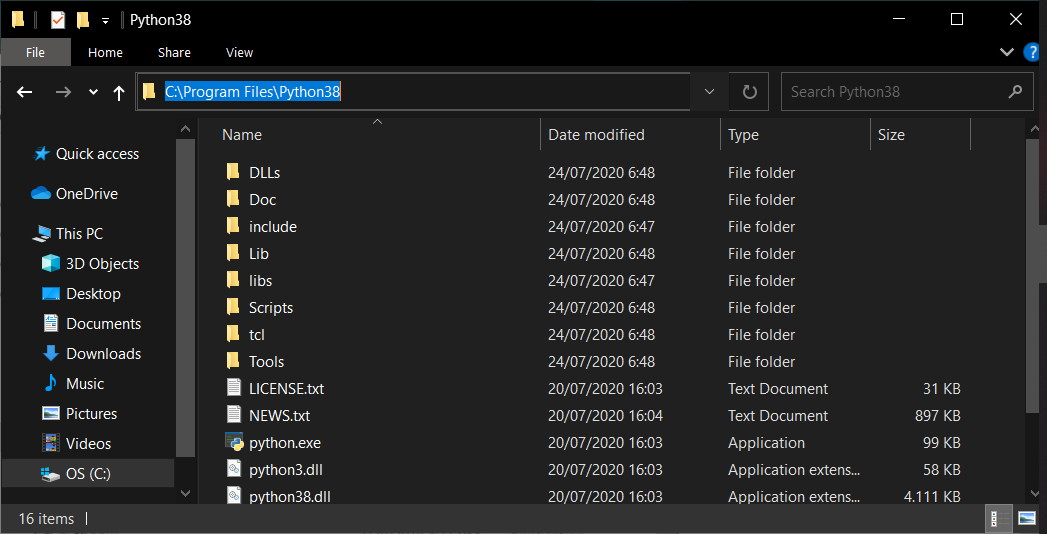Click navigation pane scroll up arrow
The width and height of the screenshot is (1047, 534).
[x=186, y=129]
